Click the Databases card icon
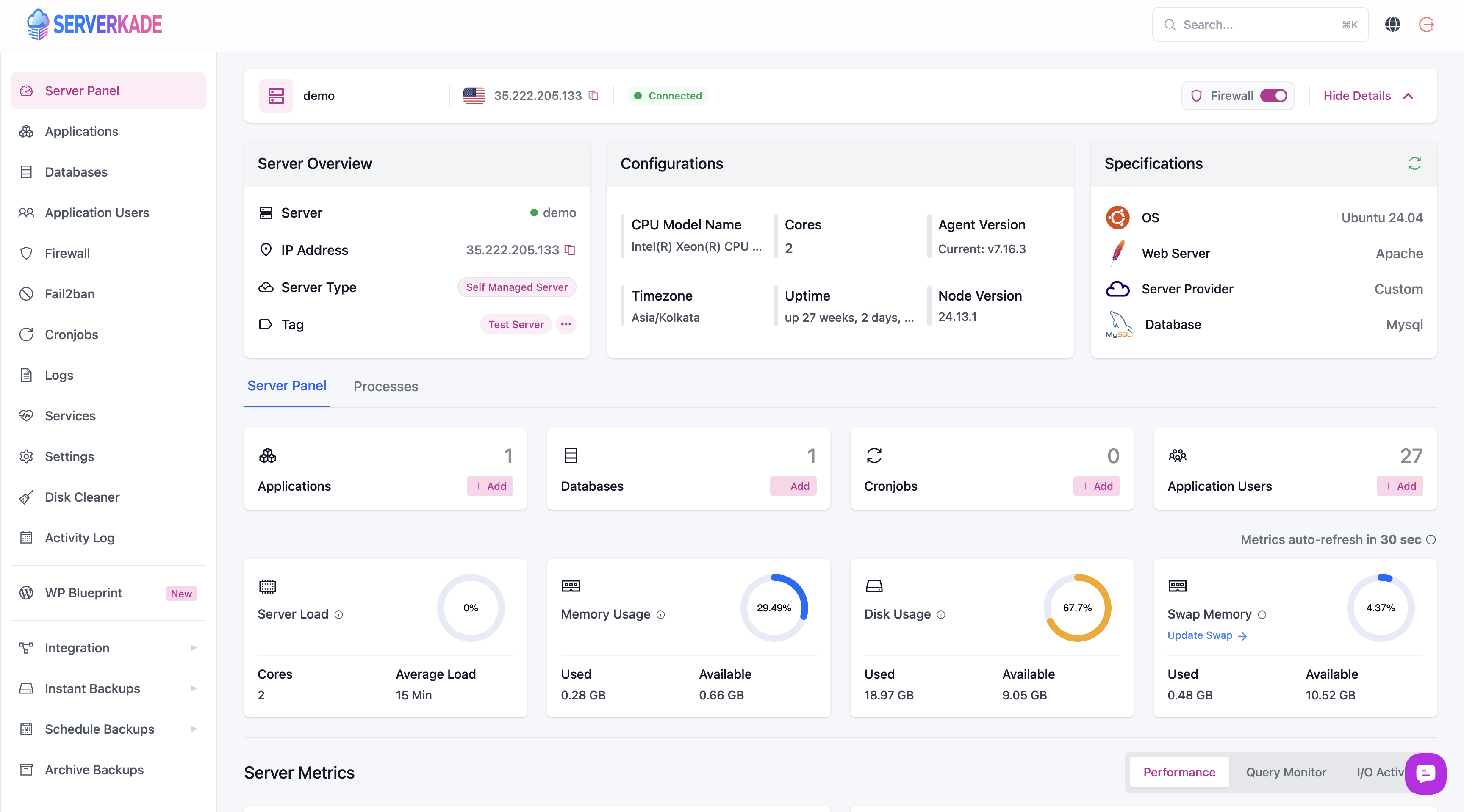 571,456
